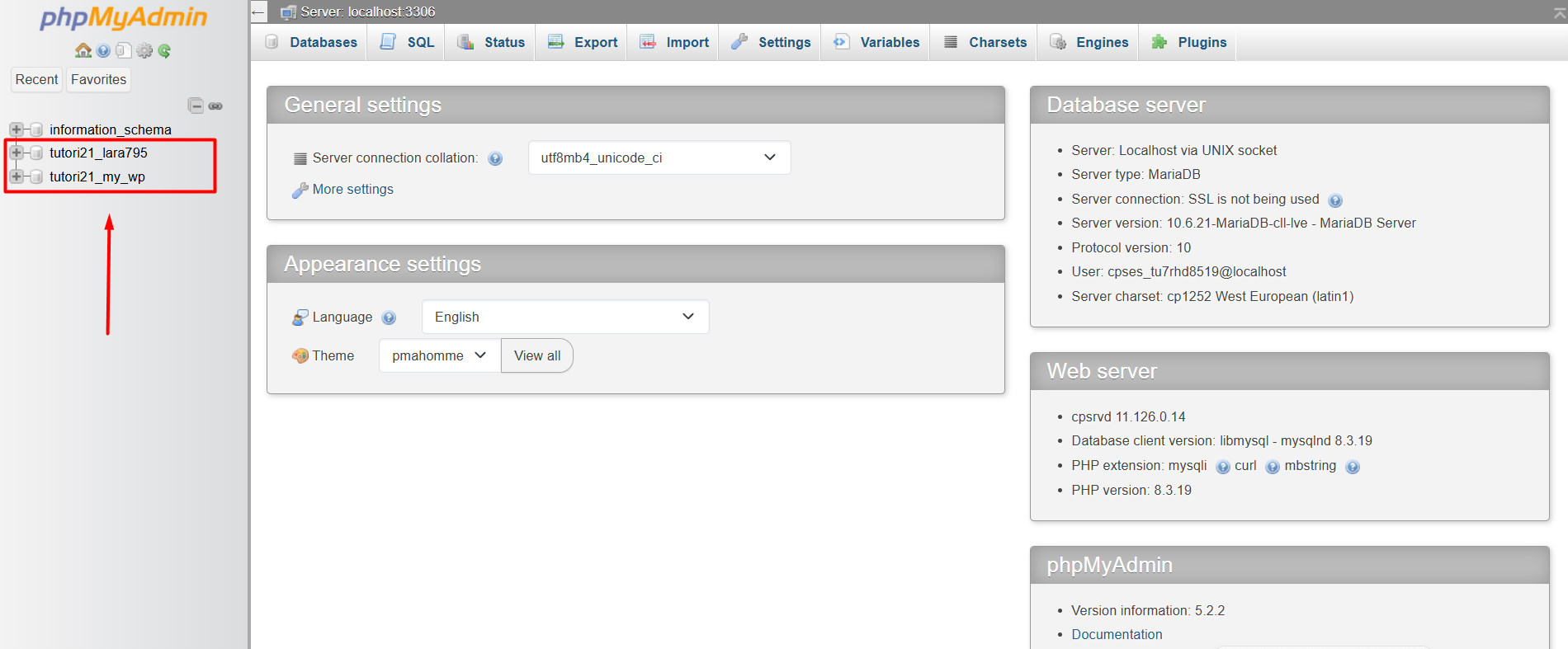Collapse the navigation panel with left arrow
The width and height of the screenshot is (1568, 649).
pos(258,12)
